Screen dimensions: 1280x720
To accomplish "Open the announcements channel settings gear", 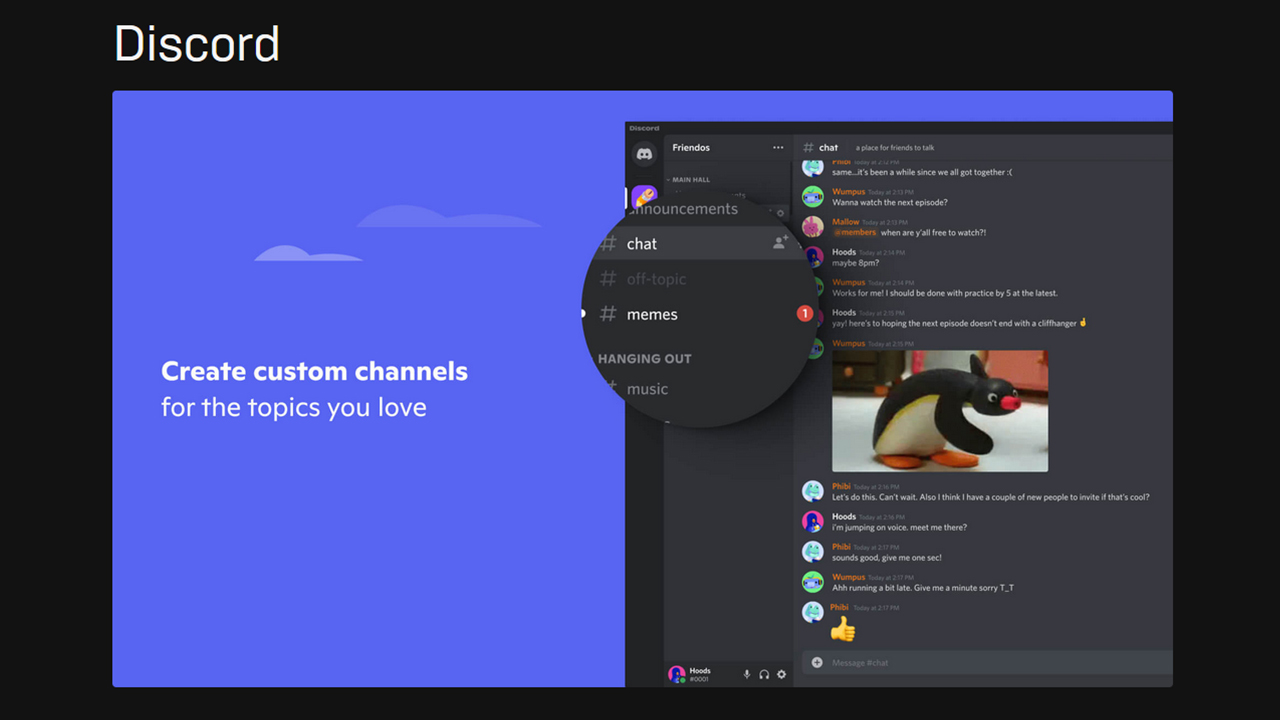I will pyautogui.click(x=779, y=212).
